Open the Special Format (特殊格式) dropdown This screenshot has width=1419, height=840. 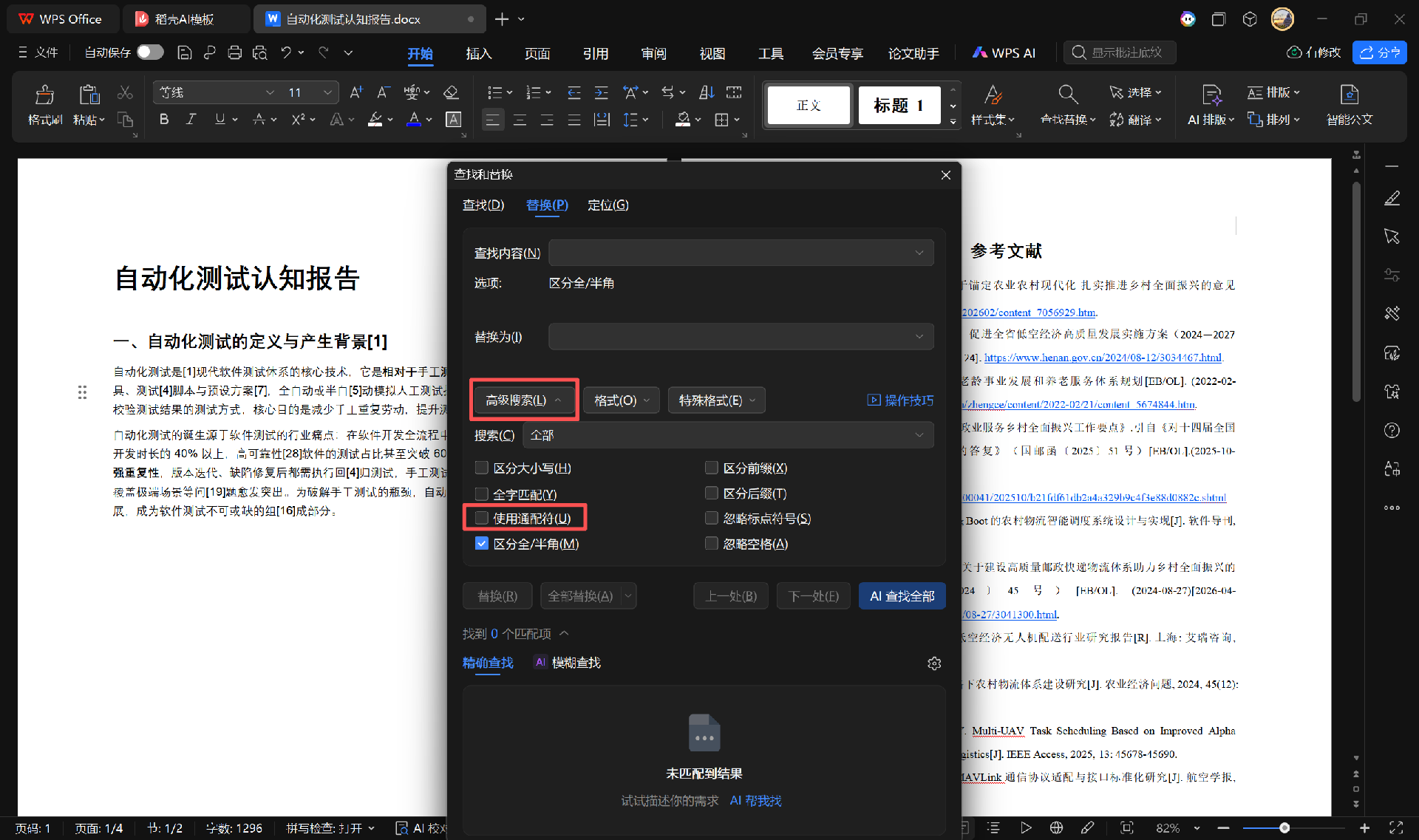click(717, 400)
